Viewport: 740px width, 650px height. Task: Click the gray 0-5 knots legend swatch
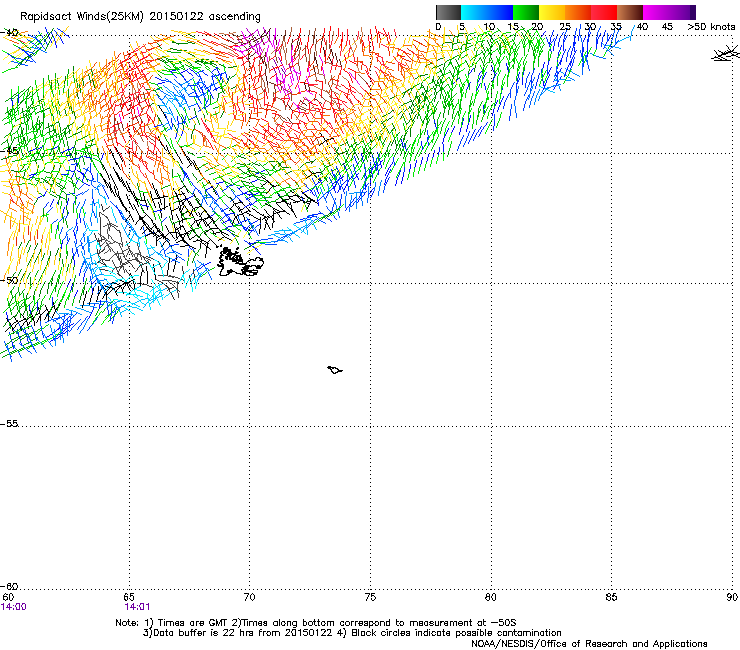448,12
